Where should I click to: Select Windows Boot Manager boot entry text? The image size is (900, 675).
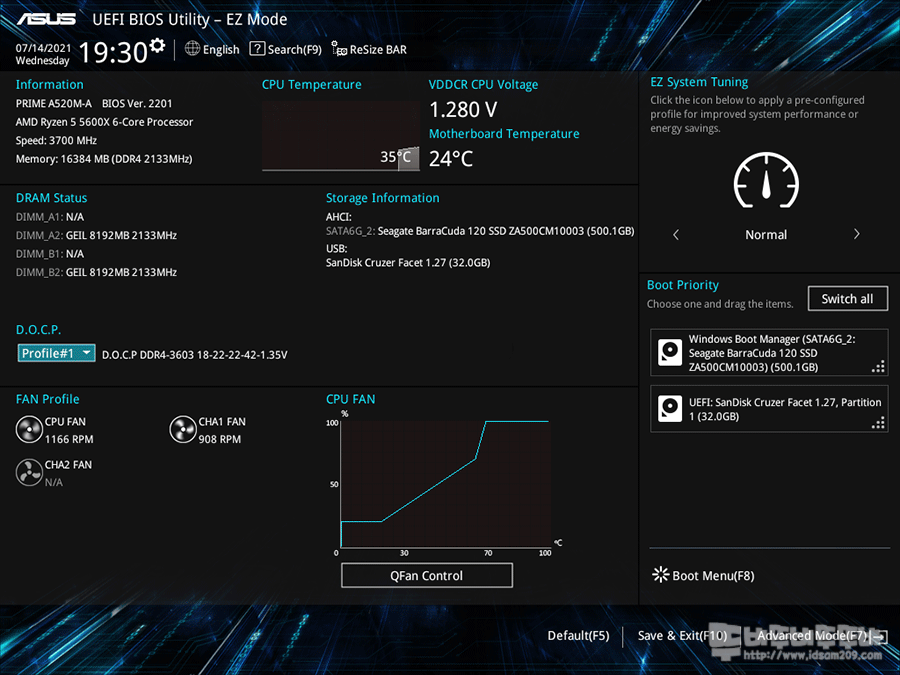point(772,353)
